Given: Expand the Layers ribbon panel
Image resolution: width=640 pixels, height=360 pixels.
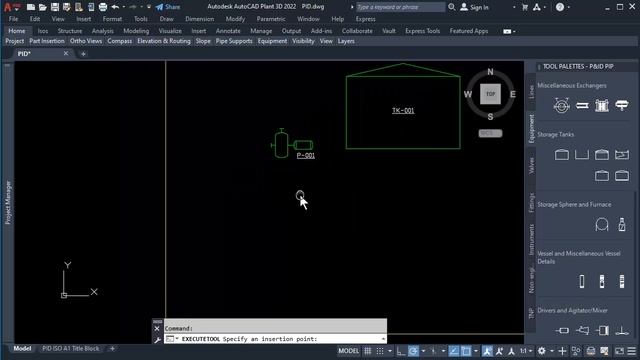Looking at the screenshot, I should click(x=346, y=41).
